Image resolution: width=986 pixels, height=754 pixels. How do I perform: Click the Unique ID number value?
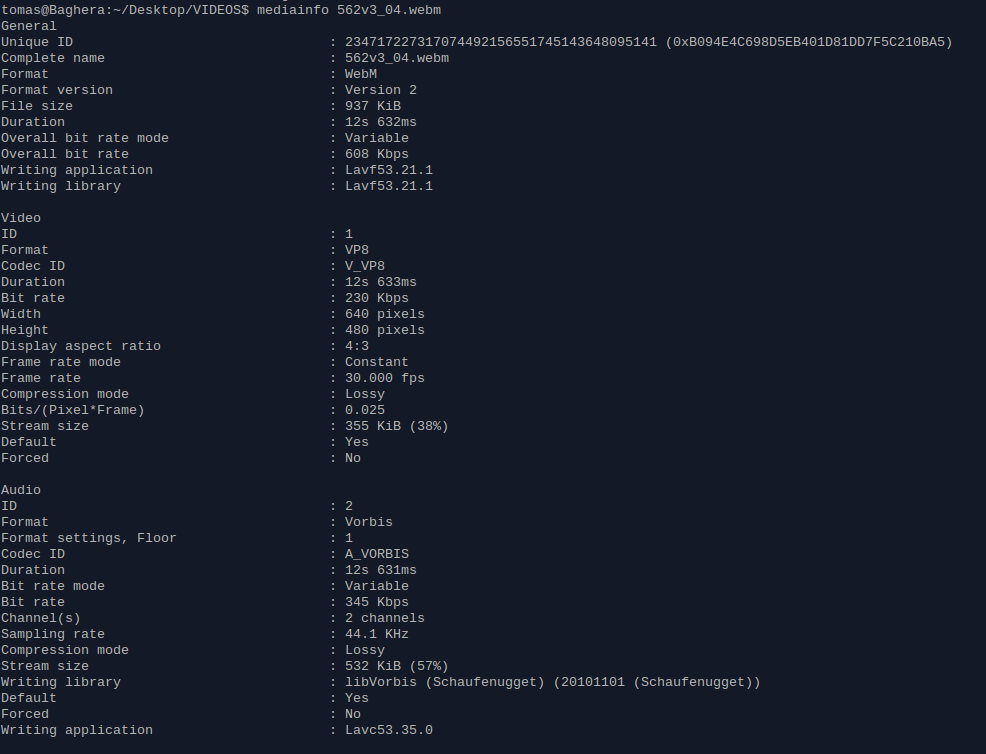[x=501, y=42]
